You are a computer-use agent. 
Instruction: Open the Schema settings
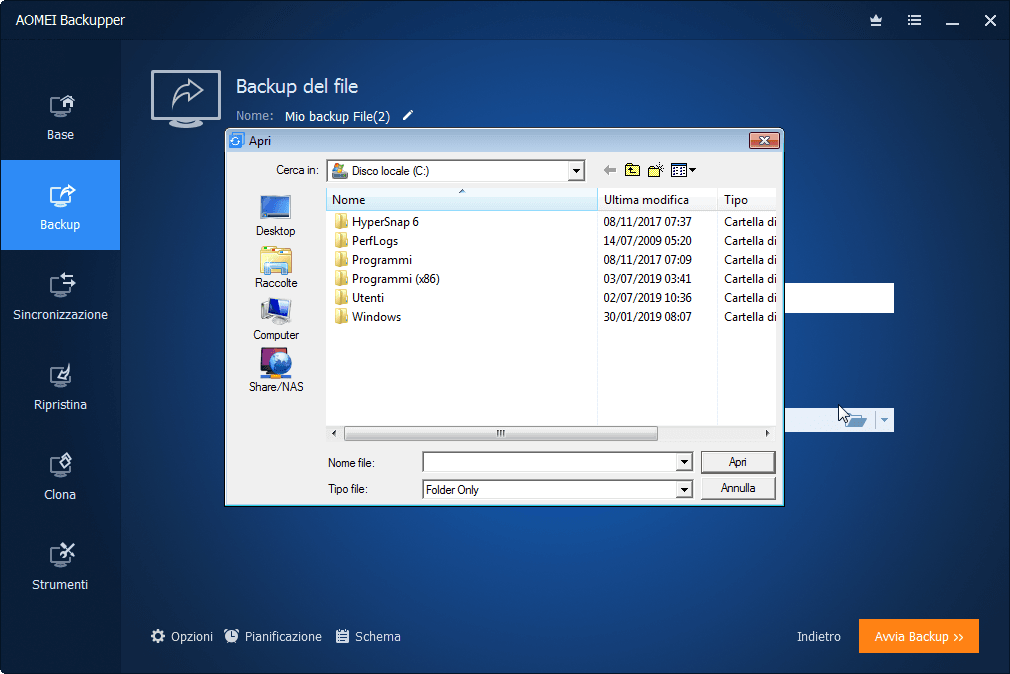click(368, 637)
